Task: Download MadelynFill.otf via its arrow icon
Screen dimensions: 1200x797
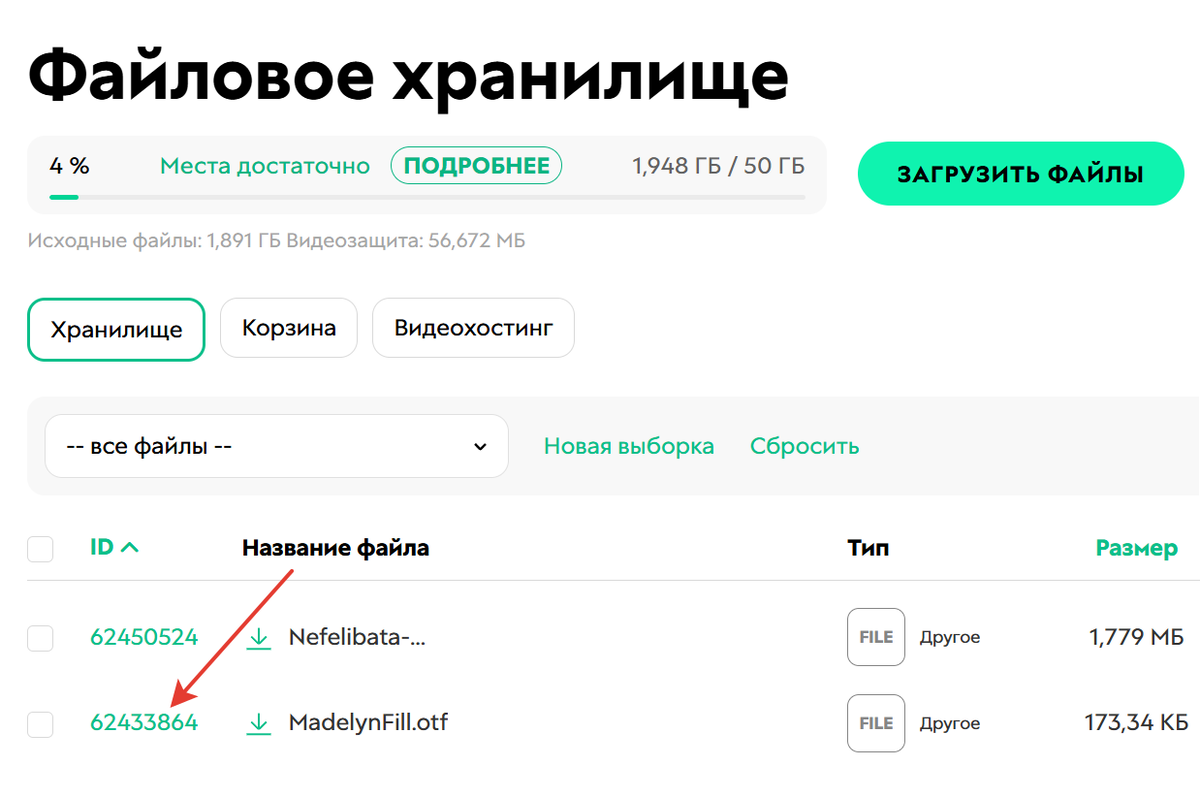Action: click(259, 723)
